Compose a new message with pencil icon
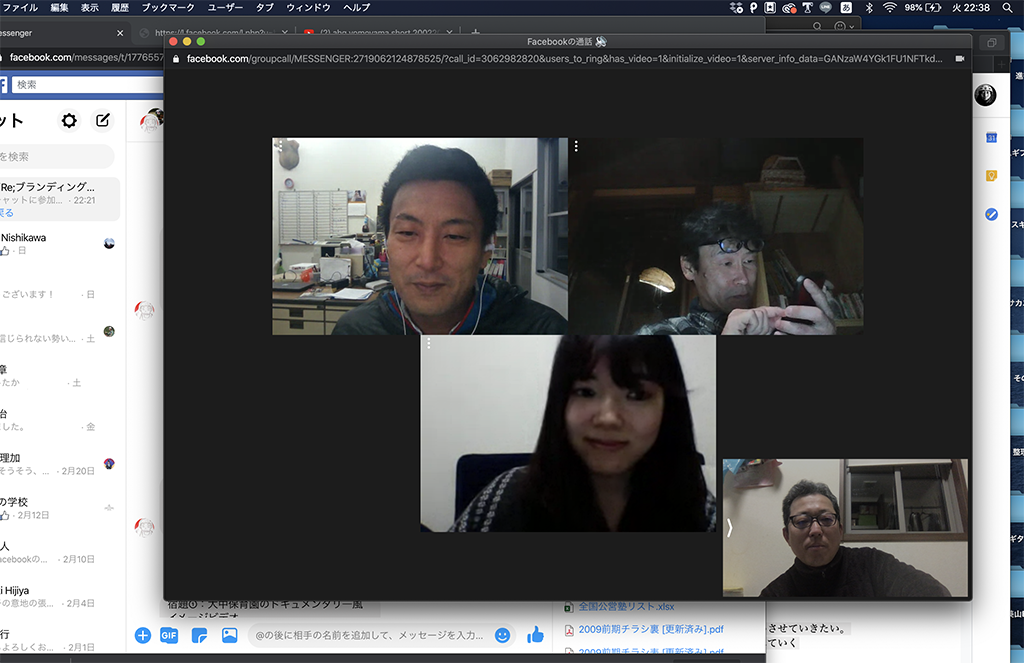 coord(103,120)
